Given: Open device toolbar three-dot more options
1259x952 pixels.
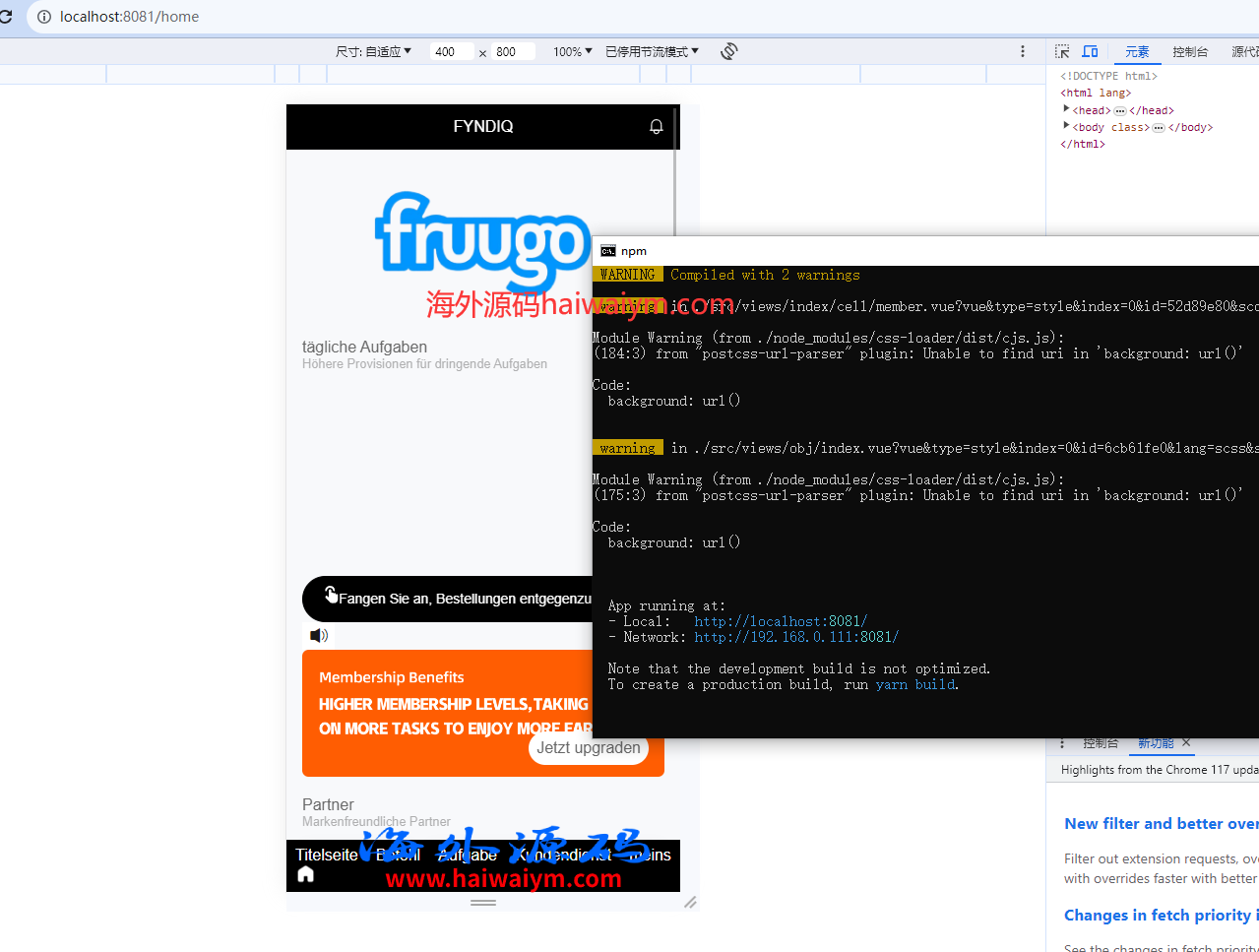Looking at the screenshot, I should click(x=1023, y=51).
